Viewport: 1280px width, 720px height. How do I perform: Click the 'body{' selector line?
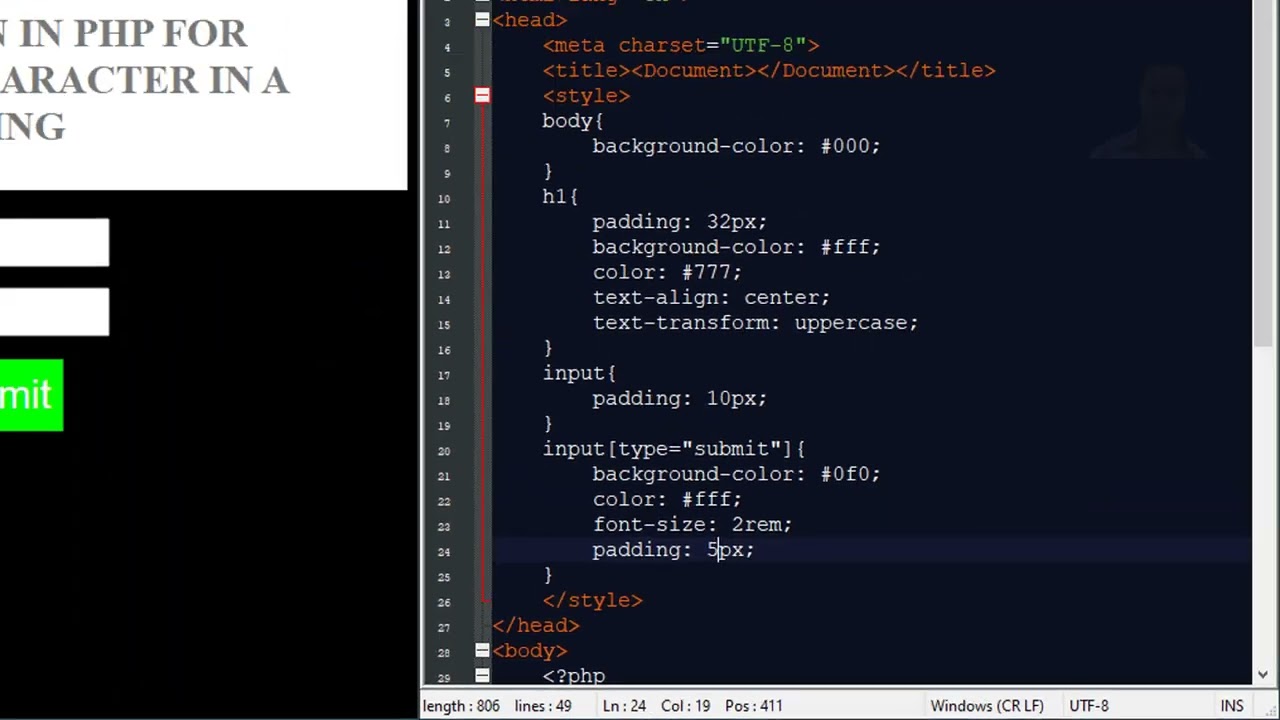pos(573,121)
